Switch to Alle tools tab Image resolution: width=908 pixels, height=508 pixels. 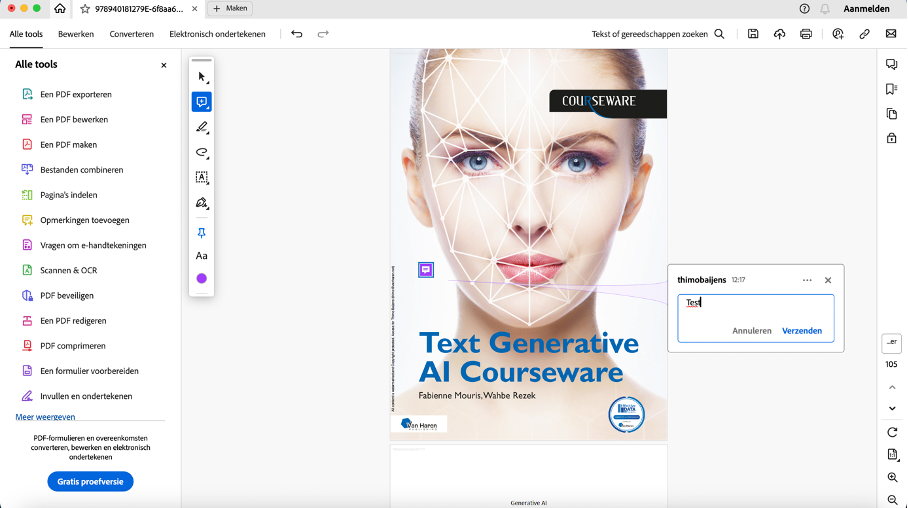26,34
